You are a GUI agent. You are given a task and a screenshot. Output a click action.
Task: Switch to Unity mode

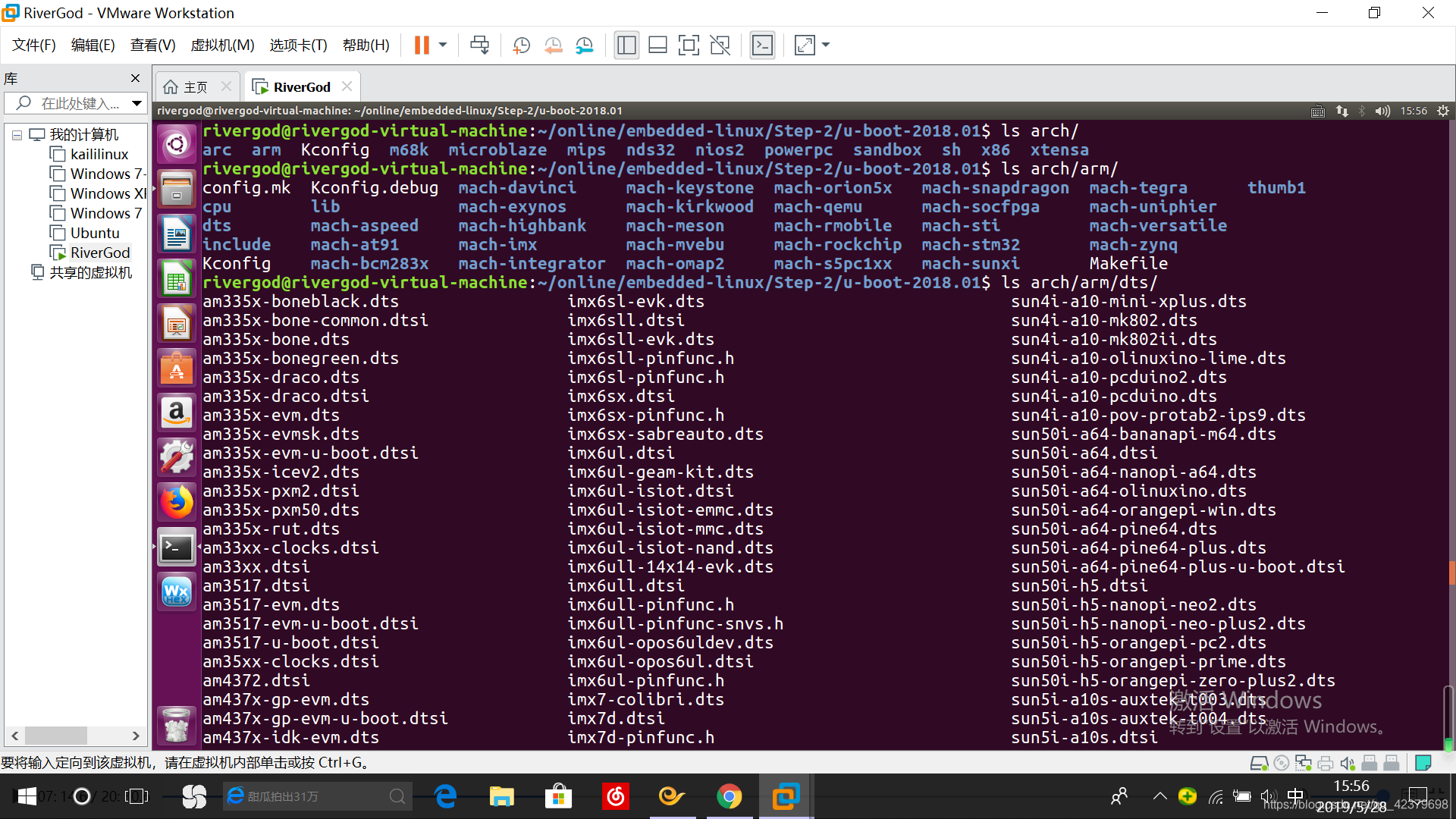pos(720,45)
